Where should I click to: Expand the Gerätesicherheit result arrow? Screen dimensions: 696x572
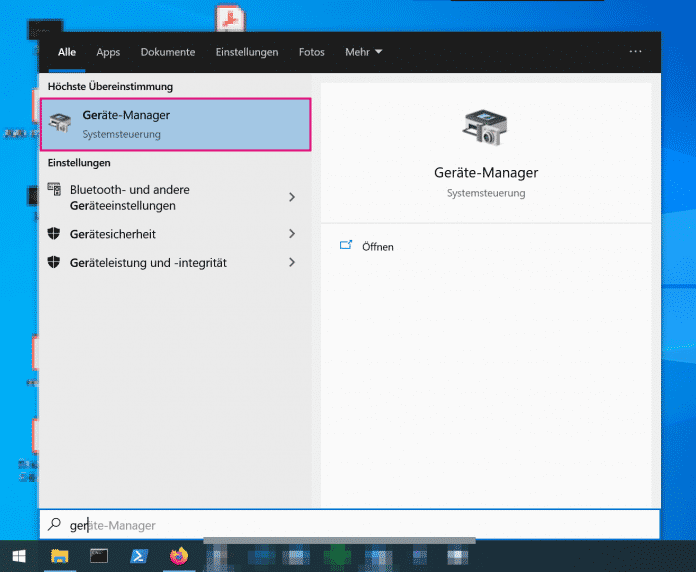coord(292,234)
